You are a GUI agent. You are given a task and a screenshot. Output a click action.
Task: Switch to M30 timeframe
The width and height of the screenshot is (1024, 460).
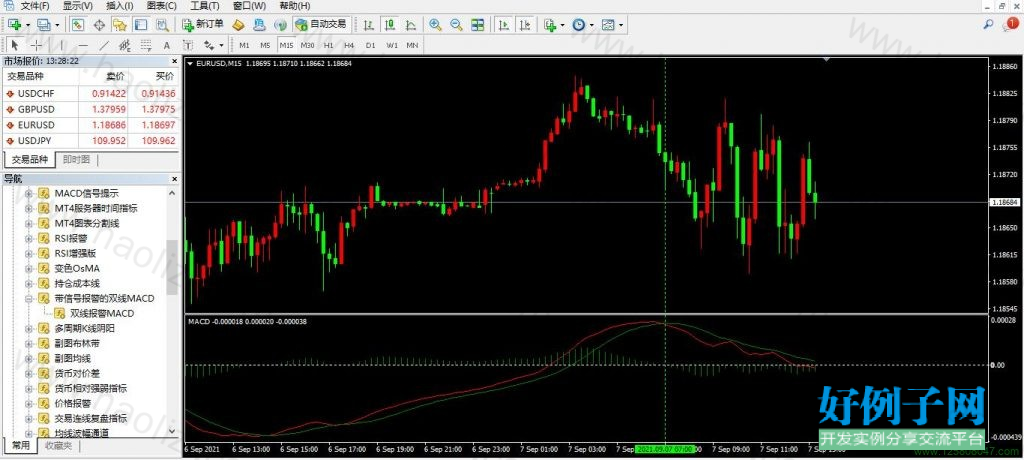307,45
